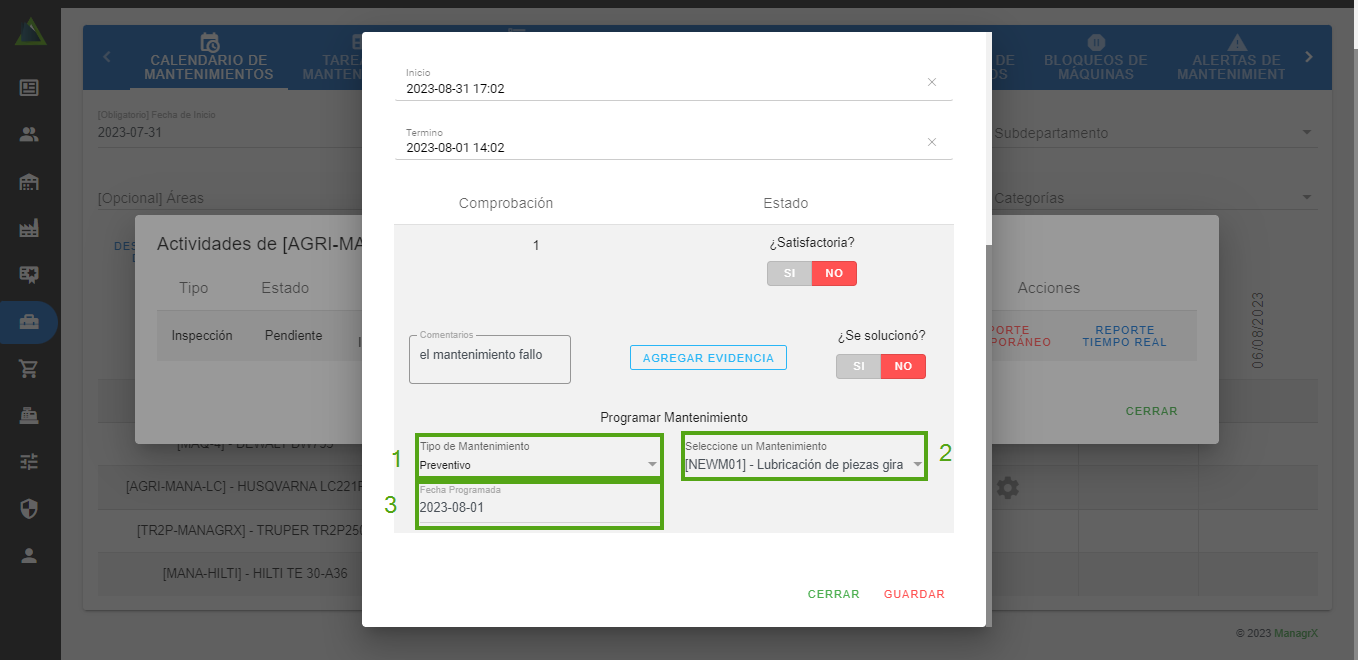
Task: Clear the Termino date with the X icon
Action: tap(931, 142)
